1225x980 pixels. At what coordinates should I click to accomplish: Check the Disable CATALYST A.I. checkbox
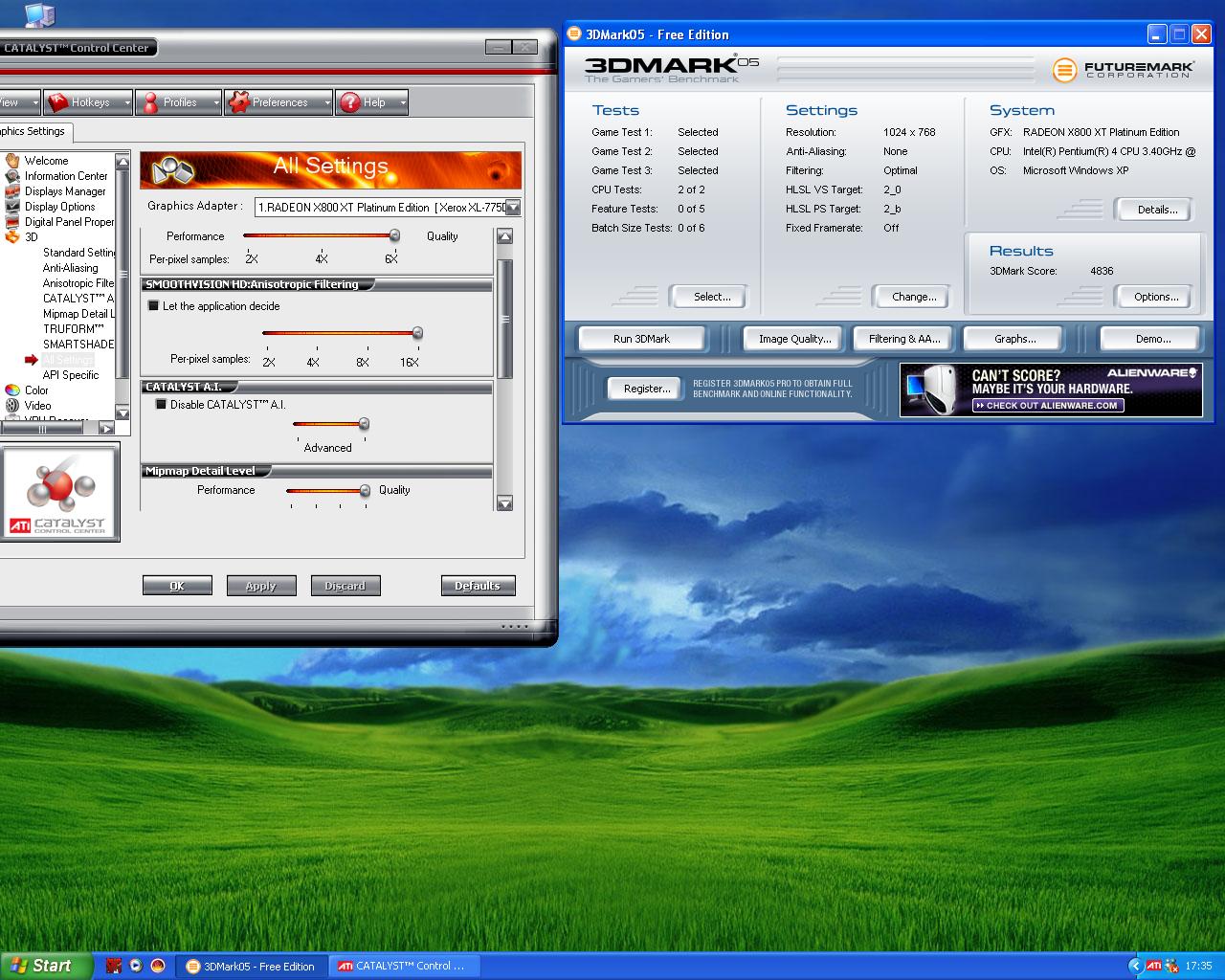pos(161,405)
